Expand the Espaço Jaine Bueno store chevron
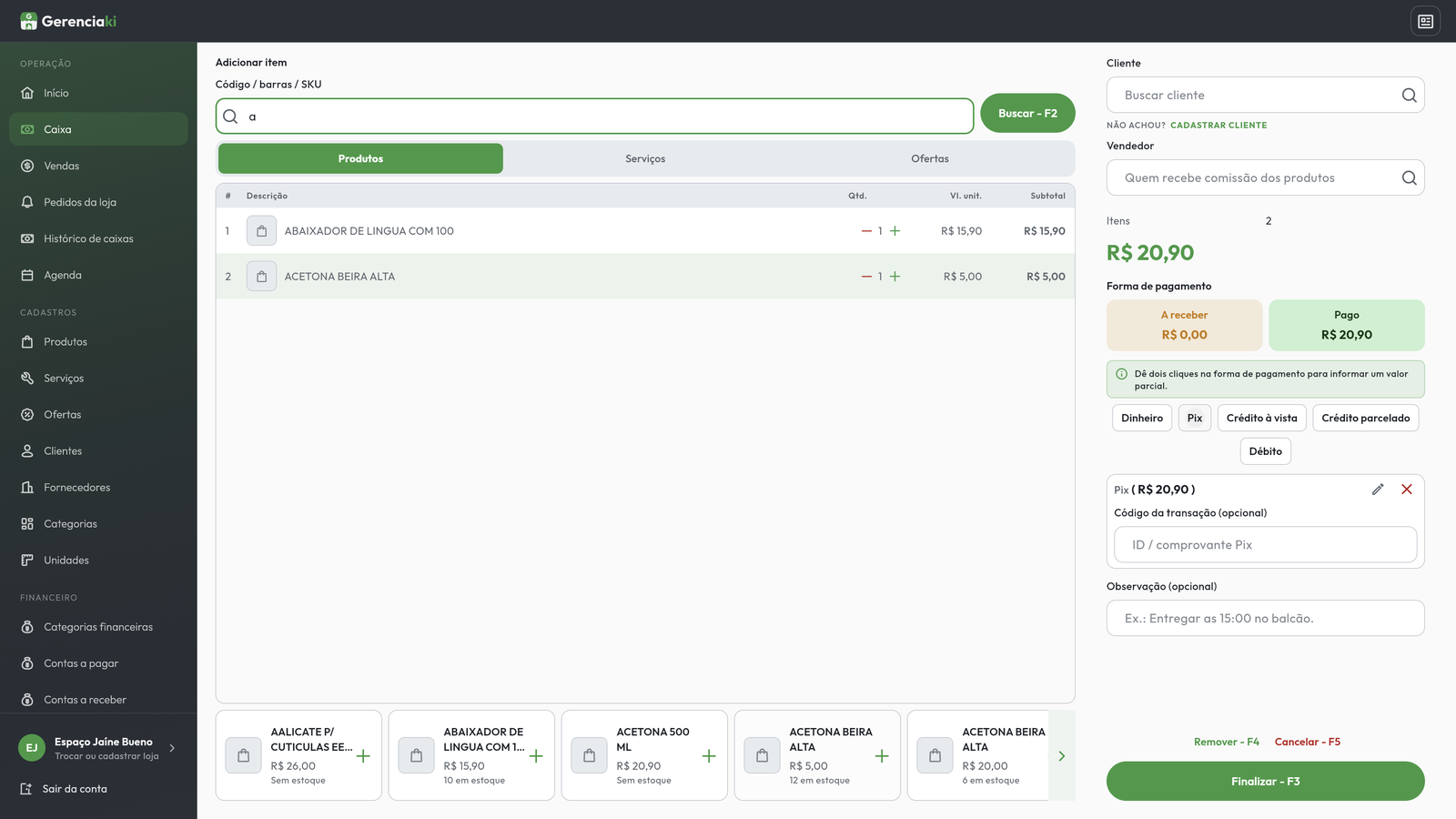This screenshot has width=1456, height=819. (172, 748)
